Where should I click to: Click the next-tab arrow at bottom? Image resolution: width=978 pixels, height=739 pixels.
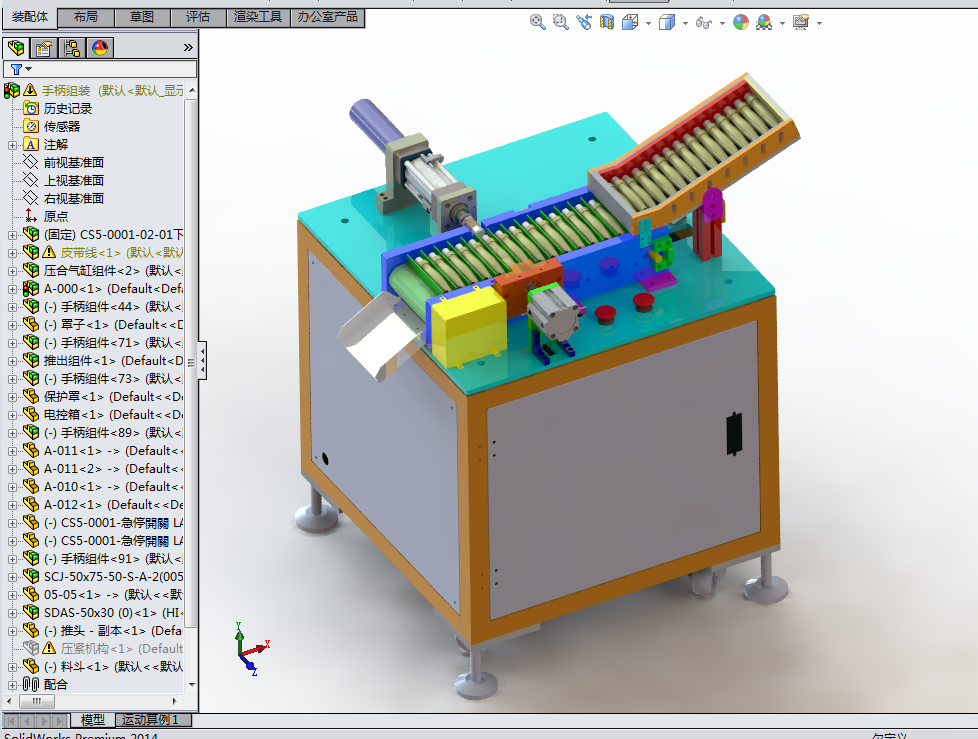click(44, 720)
